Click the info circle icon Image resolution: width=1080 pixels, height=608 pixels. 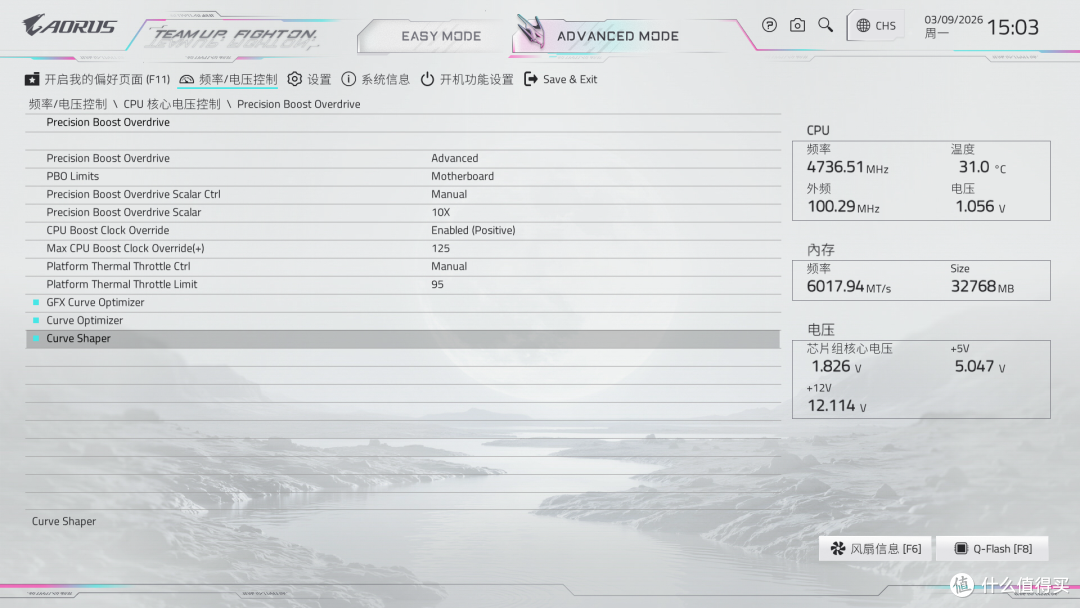349,79
